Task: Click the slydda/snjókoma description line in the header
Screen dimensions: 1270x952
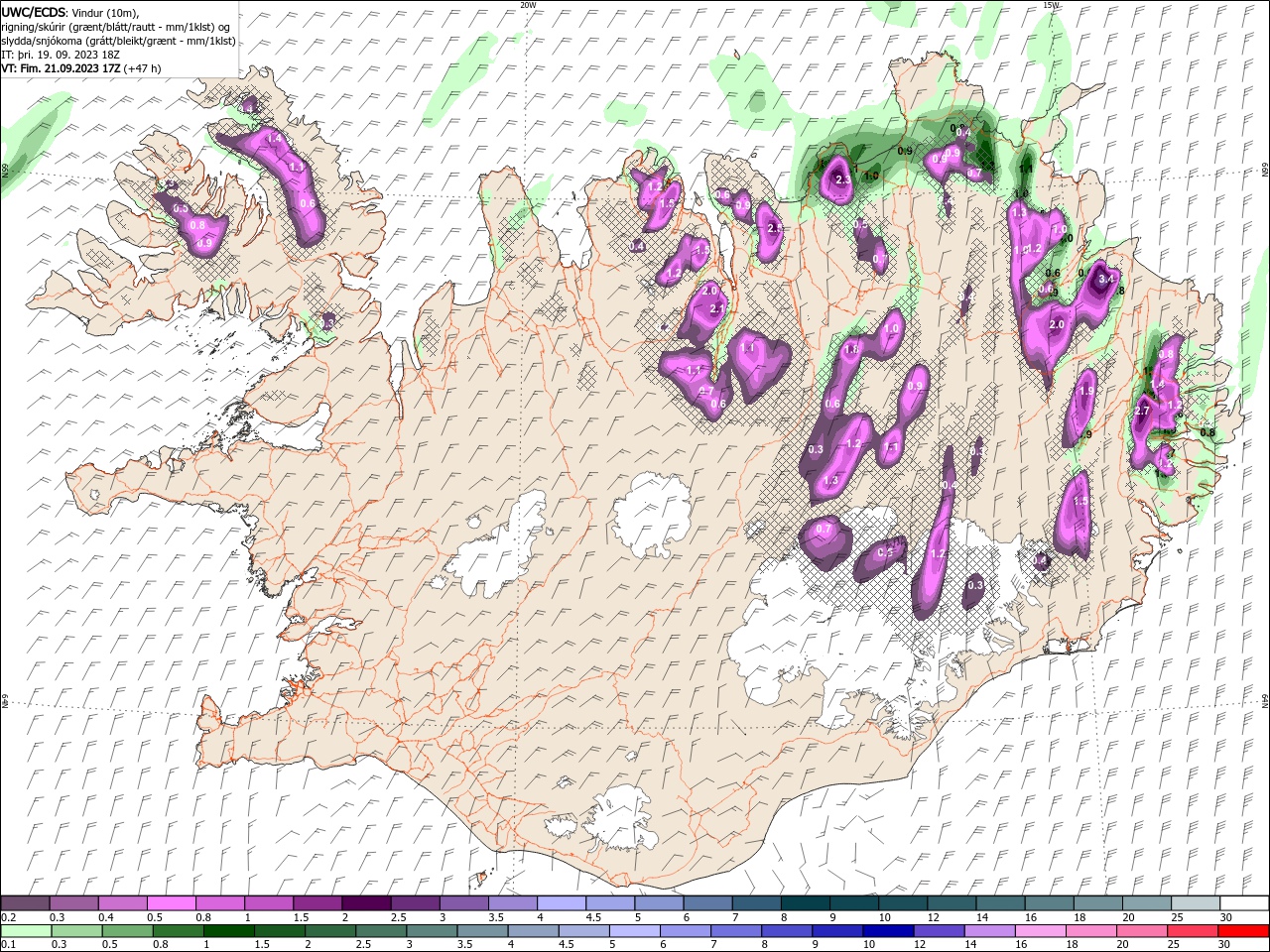Action: (x=118, y=41)
